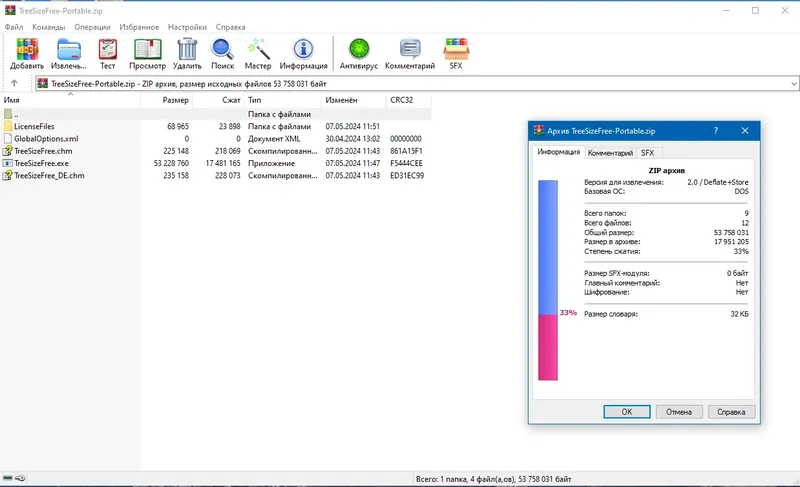Sort by the Изменён column header
Image resolution: width=800 pixels, height=487 pixels.
354,100
